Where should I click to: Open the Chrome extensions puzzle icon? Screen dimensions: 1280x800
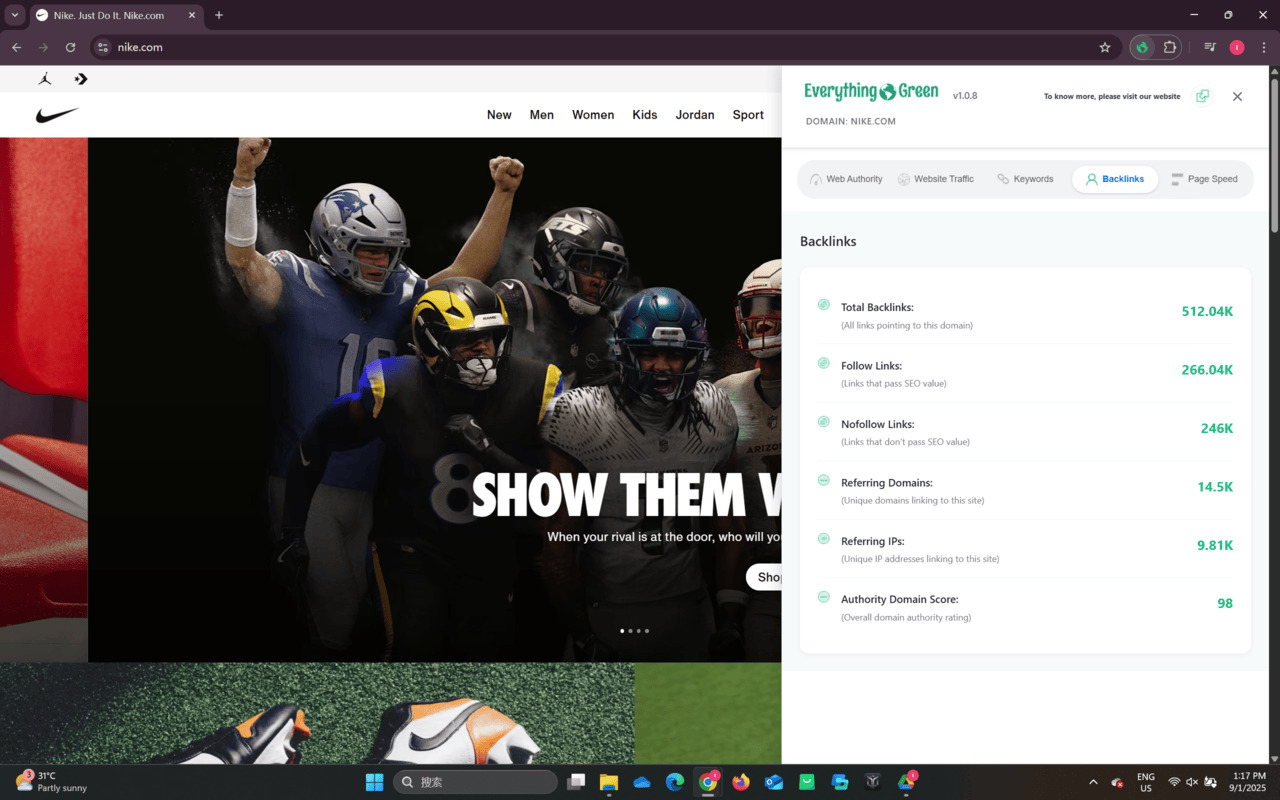tap(1169, 47)
